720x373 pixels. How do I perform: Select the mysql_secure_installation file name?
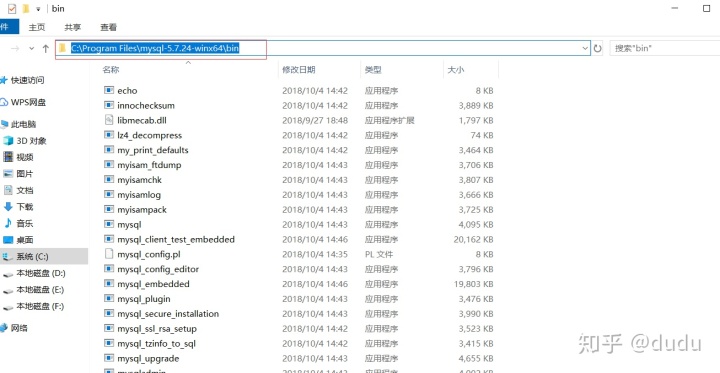[168, 314]
